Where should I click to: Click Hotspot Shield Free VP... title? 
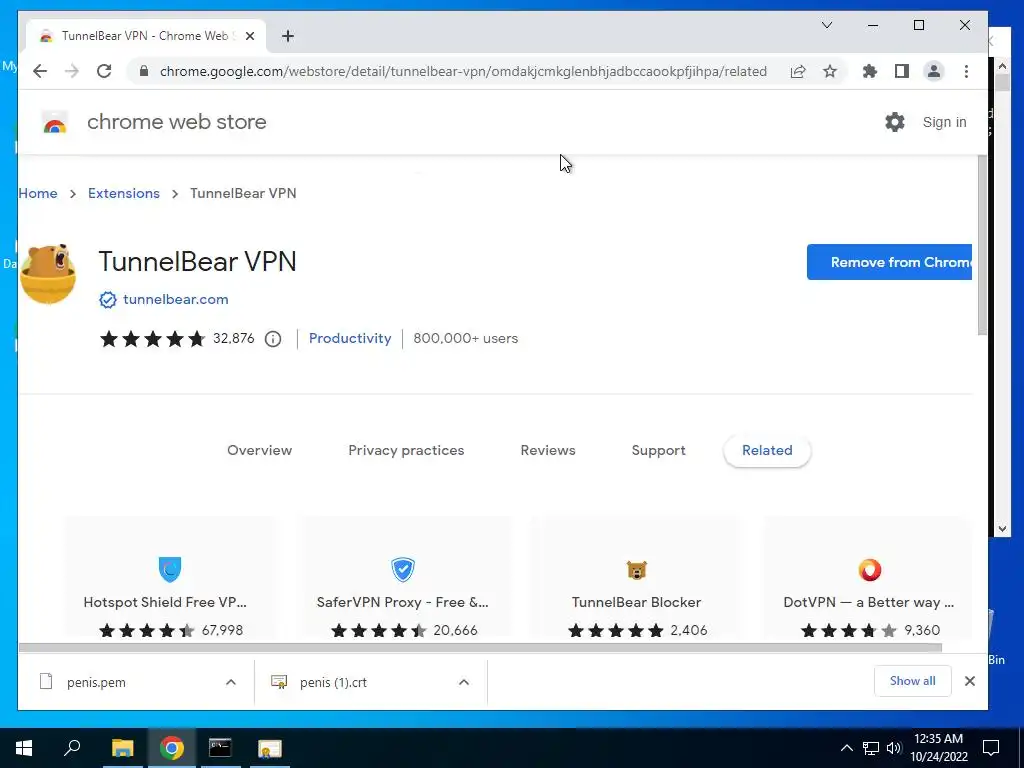[165, 602]
